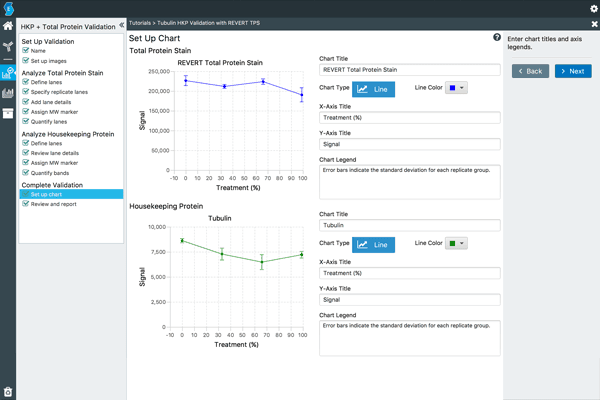Click the help question mark icon
The image size is (600, 400).
pos(497,37)
